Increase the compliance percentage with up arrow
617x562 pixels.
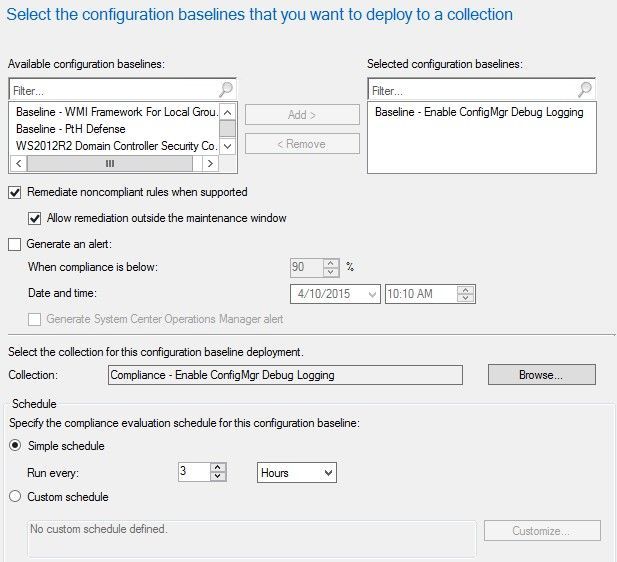point(331,263)
